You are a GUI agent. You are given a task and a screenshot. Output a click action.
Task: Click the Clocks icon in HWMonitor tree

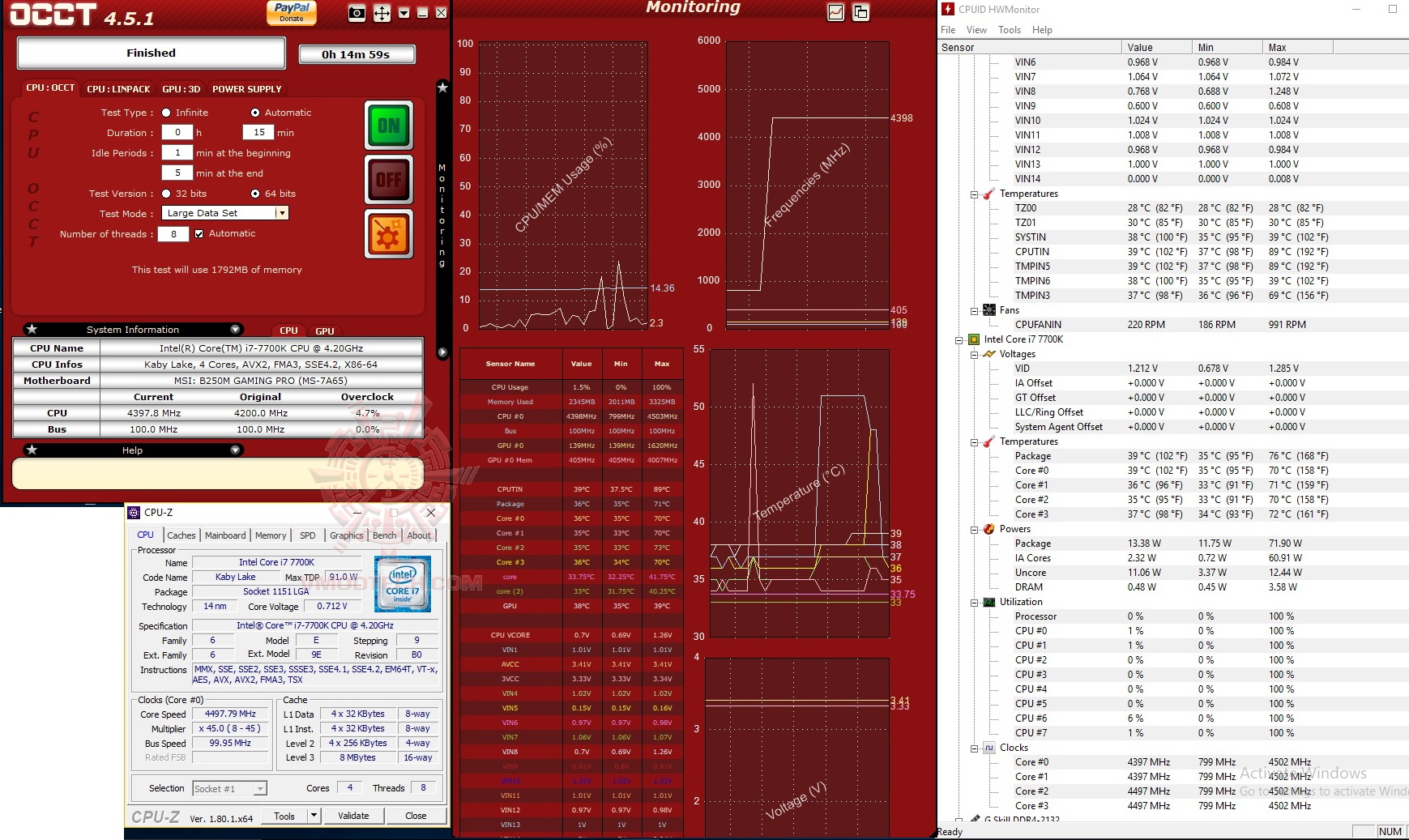[989, 748]
